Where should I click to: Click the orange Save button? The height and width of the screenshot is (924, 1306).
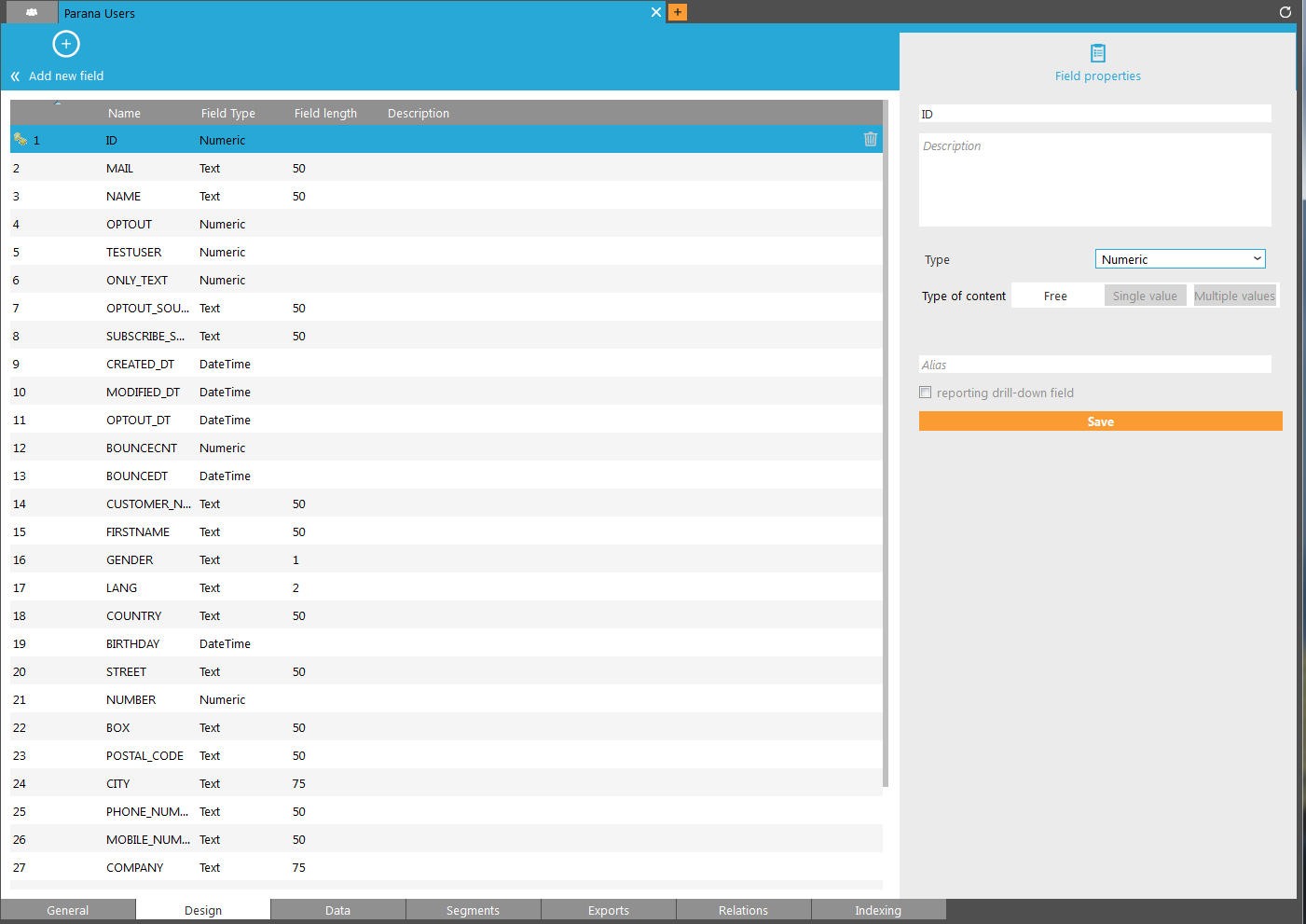click(x=1100, y=421)
